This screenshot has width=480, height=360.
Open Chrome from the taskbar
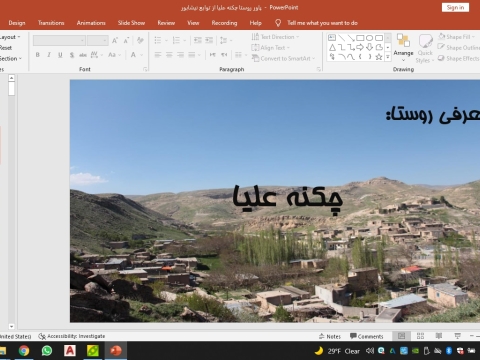point(24,351)
